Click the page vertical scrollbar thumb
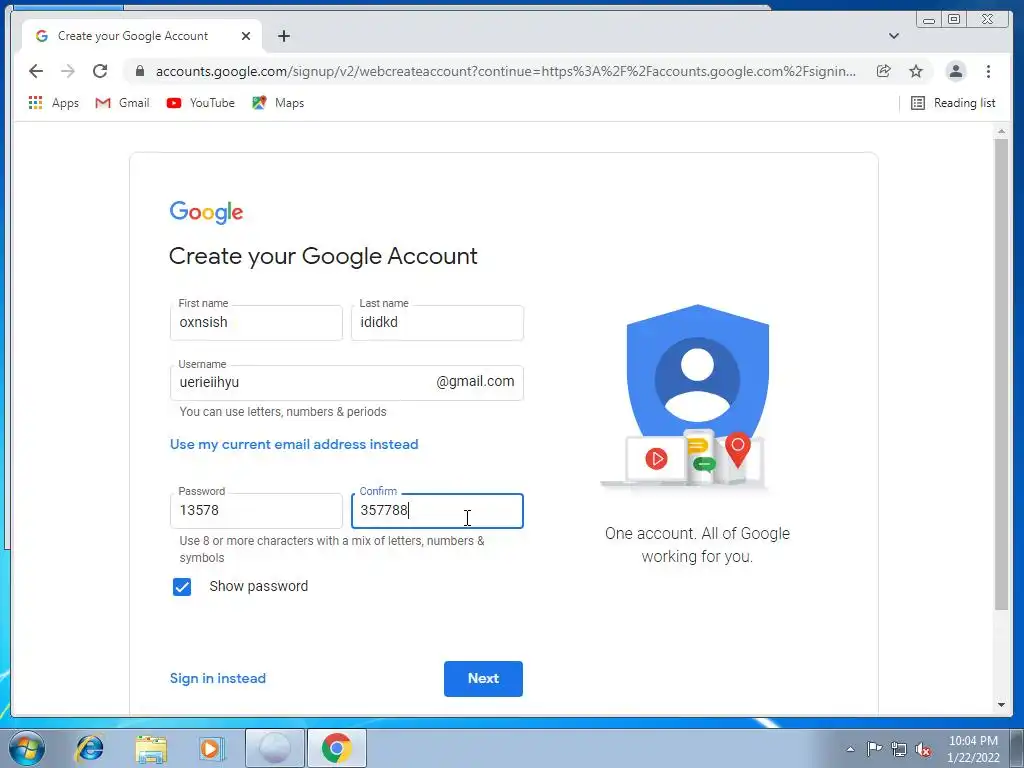 tap(1001, 374)
